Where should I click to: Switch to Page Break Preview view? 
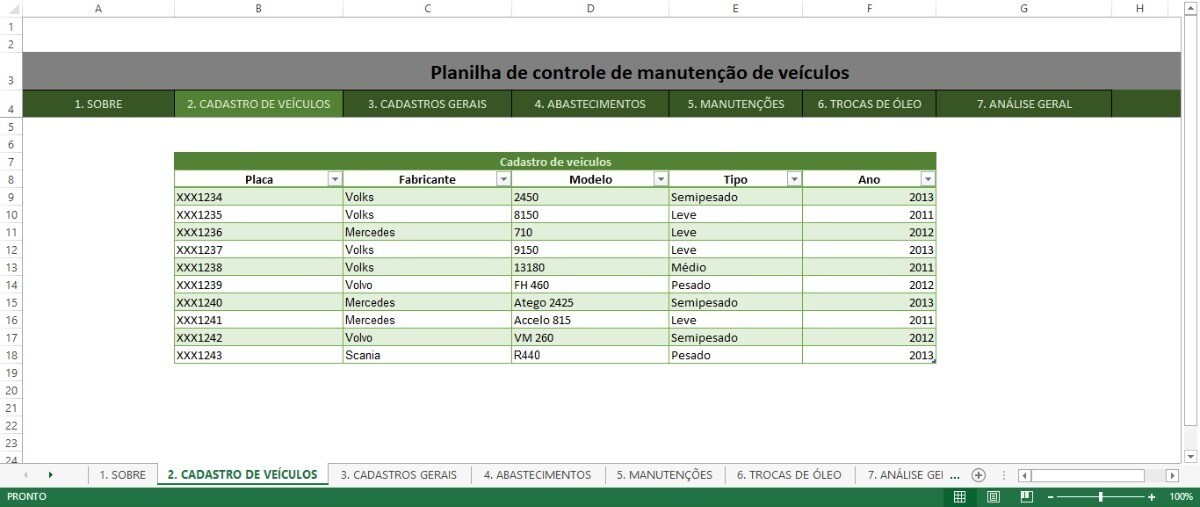[1026, 497]
